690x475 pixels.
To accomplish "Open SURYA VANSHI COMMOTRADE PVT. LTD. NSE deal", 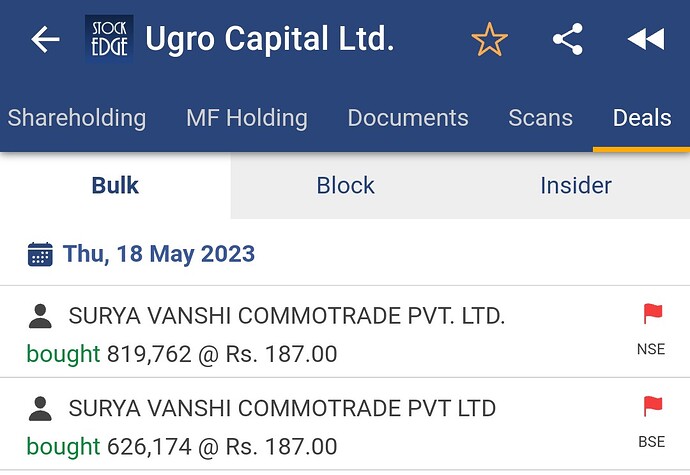I will [x=287, y=317].
